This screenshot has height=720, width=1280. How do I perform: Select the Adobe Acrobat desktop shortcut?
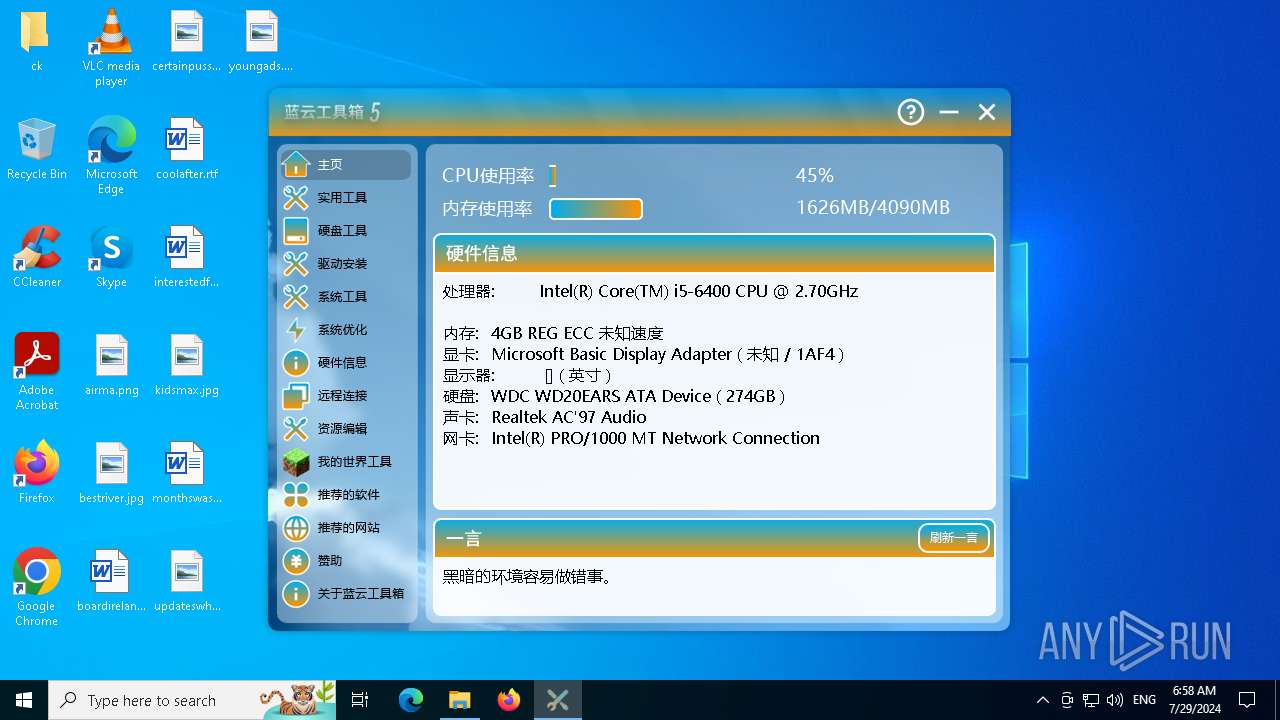[37, 372]
